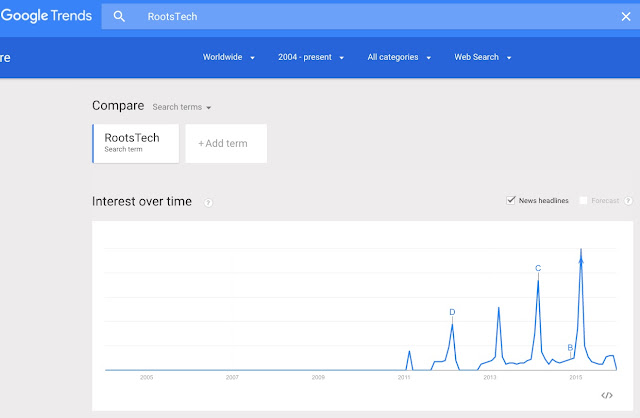Click help icon beside Interest over time
Image resolution: width=640 pixels, height=418 pixels.
pyautogui.click(x=208, y=202)
